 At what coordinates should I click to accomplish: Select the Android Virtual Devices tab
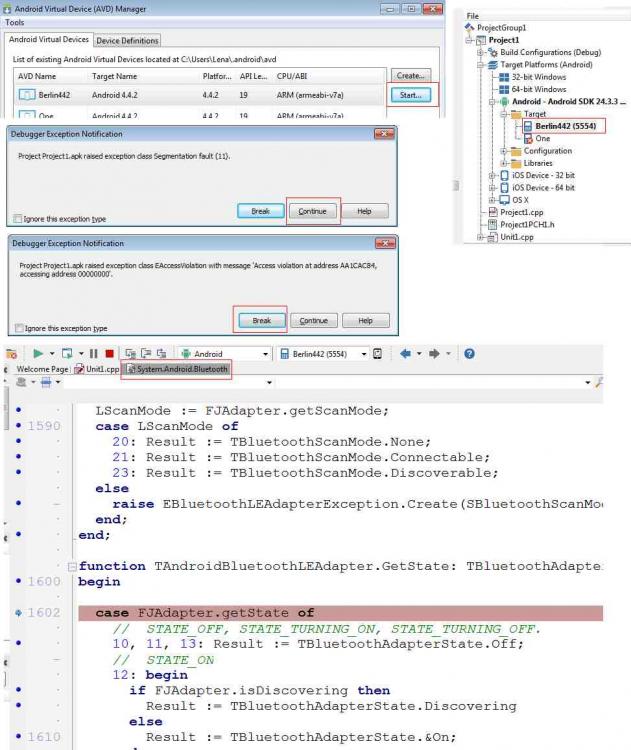(x=49, y=40)
